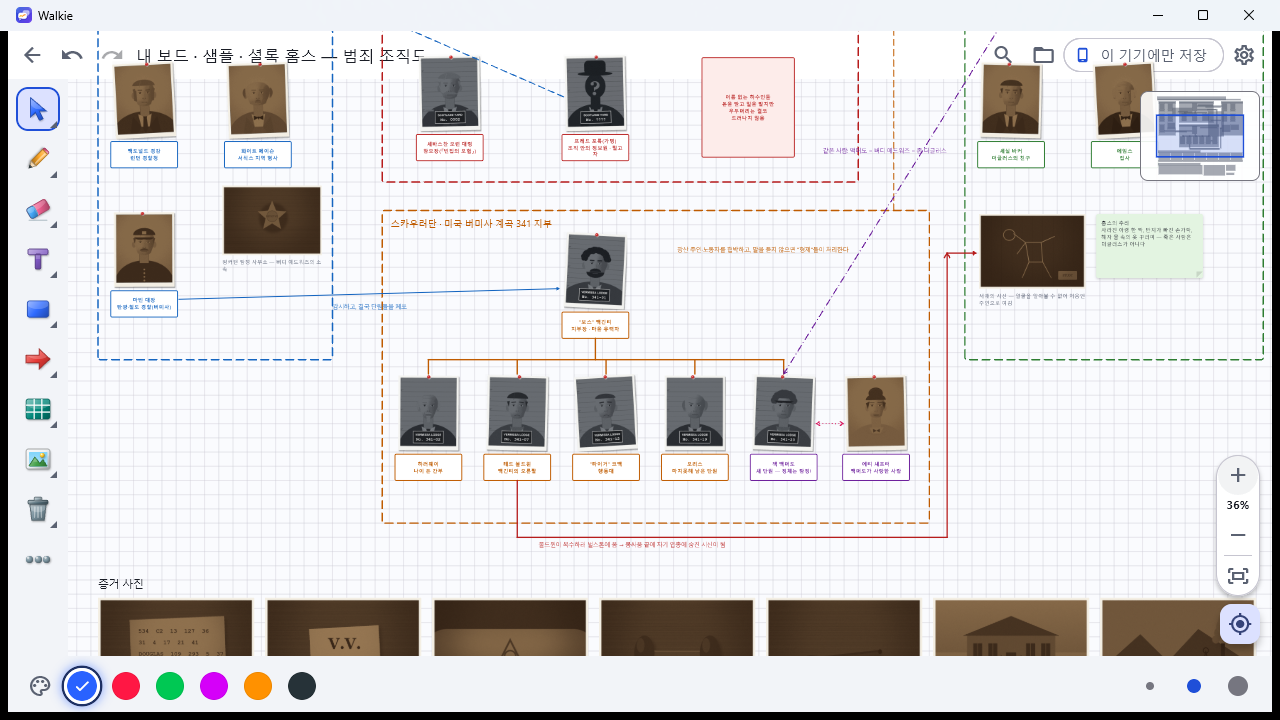Zoom out with the minus button

1238,535
